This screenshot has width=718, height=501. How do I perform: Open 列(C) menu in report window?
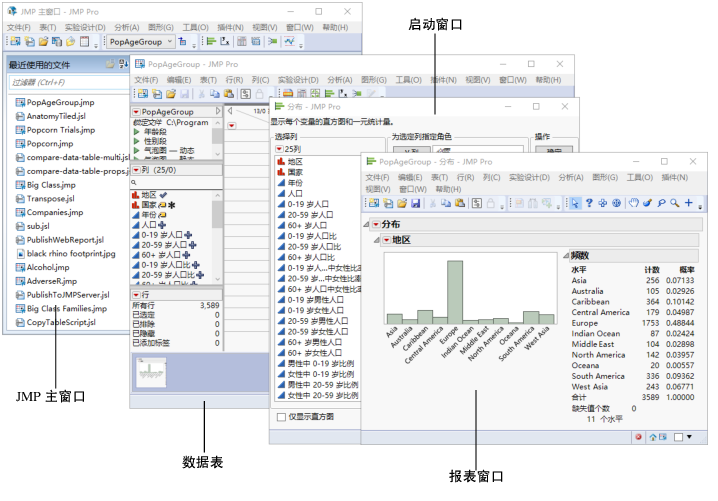pyautogui.click(x=491, y=177)
